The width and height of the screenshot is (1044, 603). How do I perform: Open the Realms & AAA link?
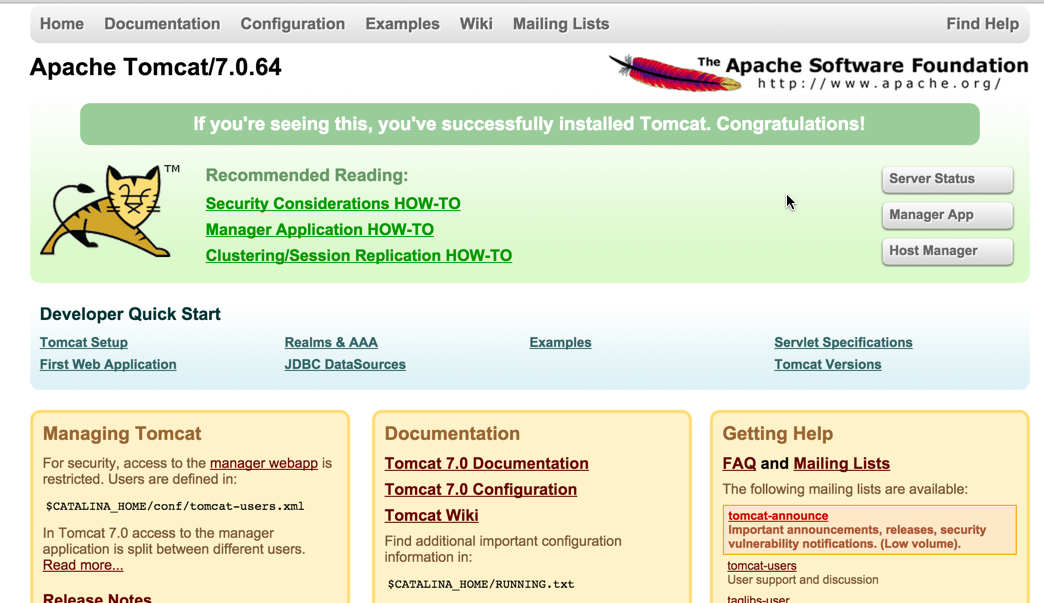[331, 343]
